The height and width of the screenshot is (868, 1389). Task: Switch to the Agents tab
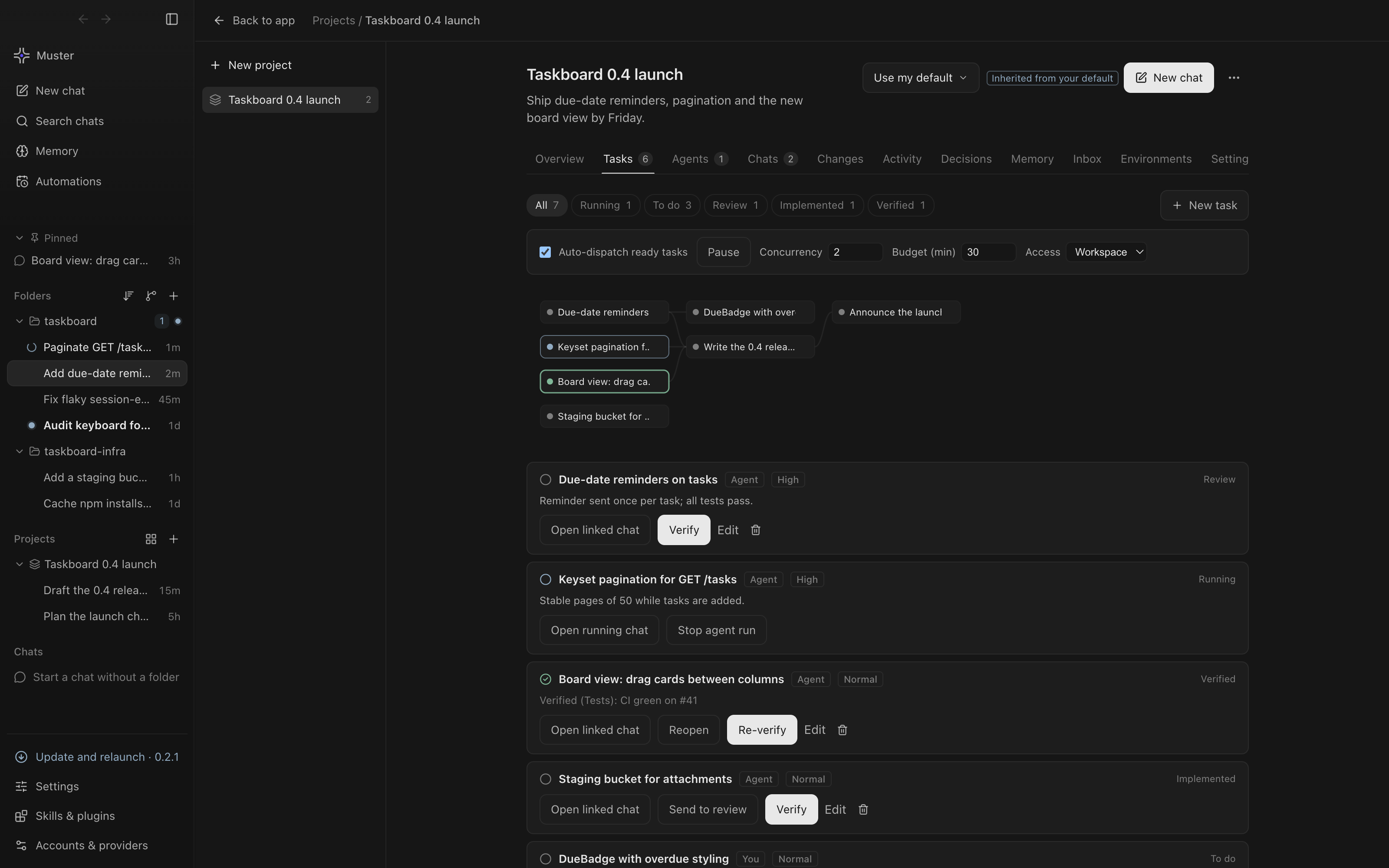pyautogui.click(x=700, y=159)
